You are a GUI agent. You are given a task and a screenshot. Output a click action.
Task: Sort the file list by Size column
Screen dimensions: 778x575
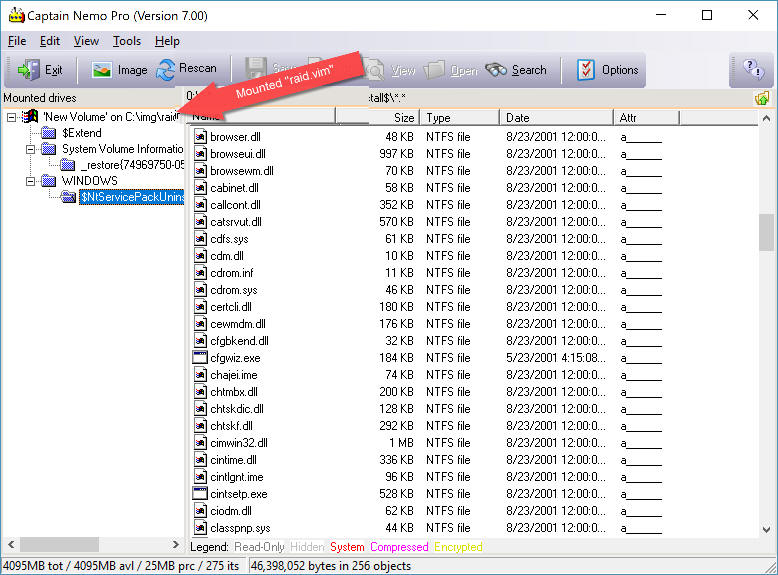coord(378,118)
